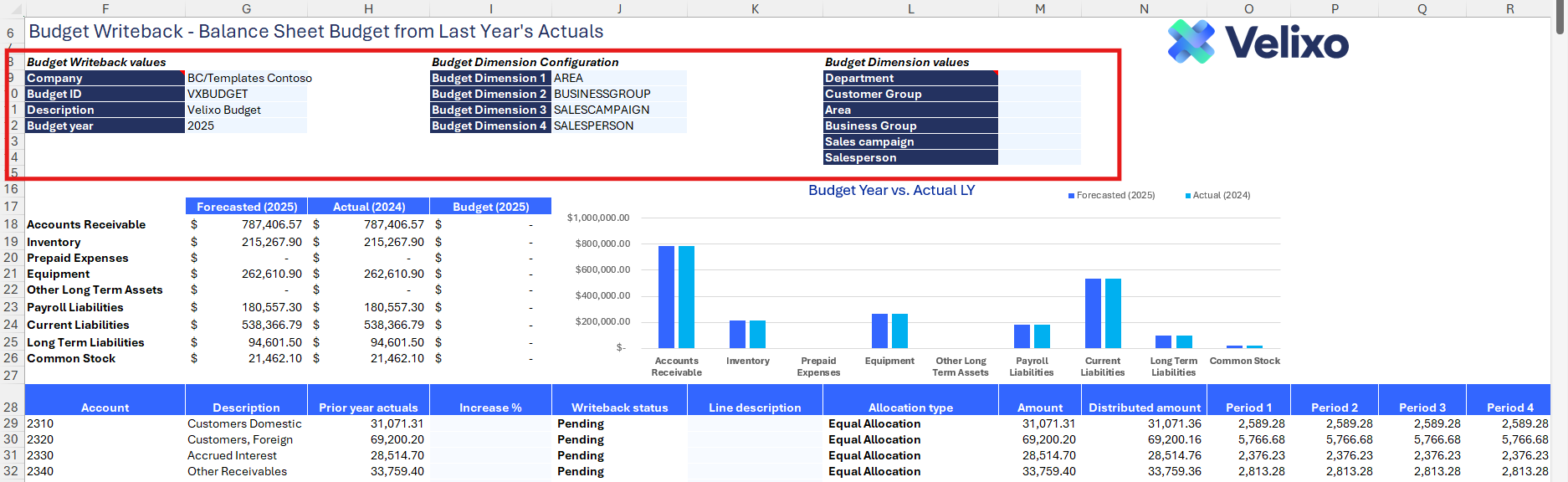Click the Salesperson value input cell
Screen dimensions: 1568x482
(x=1039, y=158)
